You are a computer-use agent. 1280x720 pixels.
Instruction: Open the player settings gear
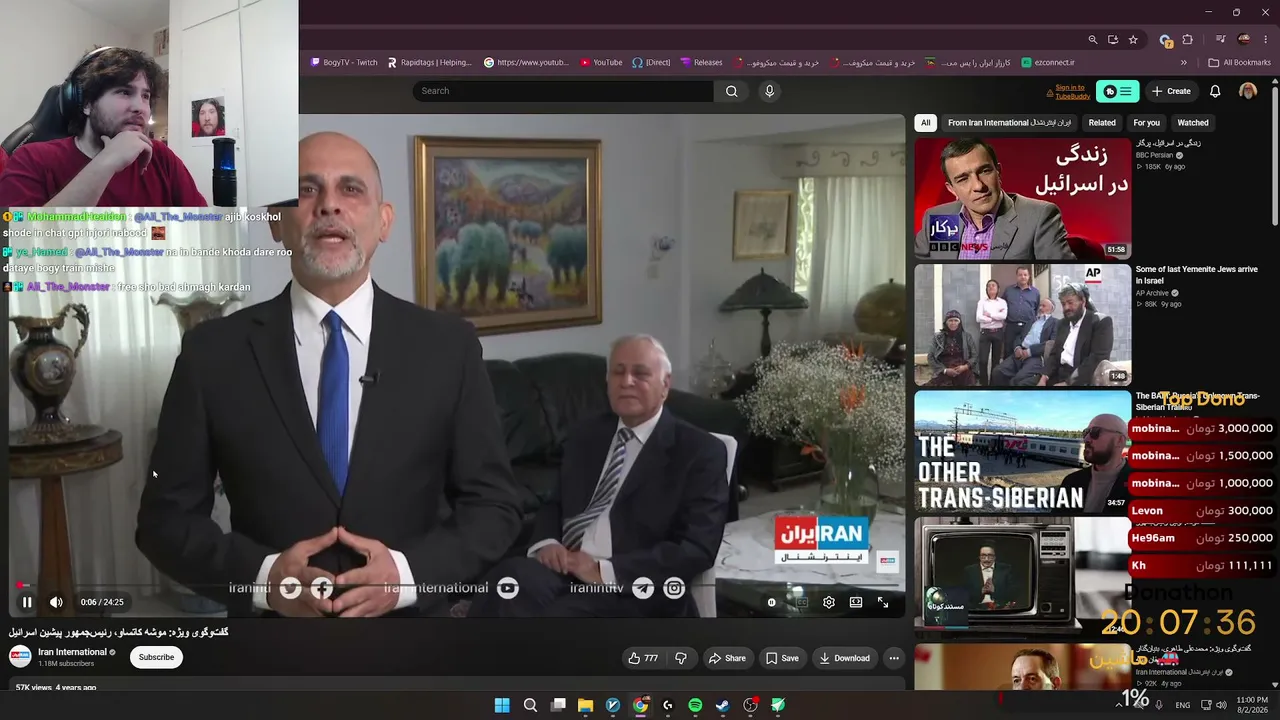[x=829, y=602]
